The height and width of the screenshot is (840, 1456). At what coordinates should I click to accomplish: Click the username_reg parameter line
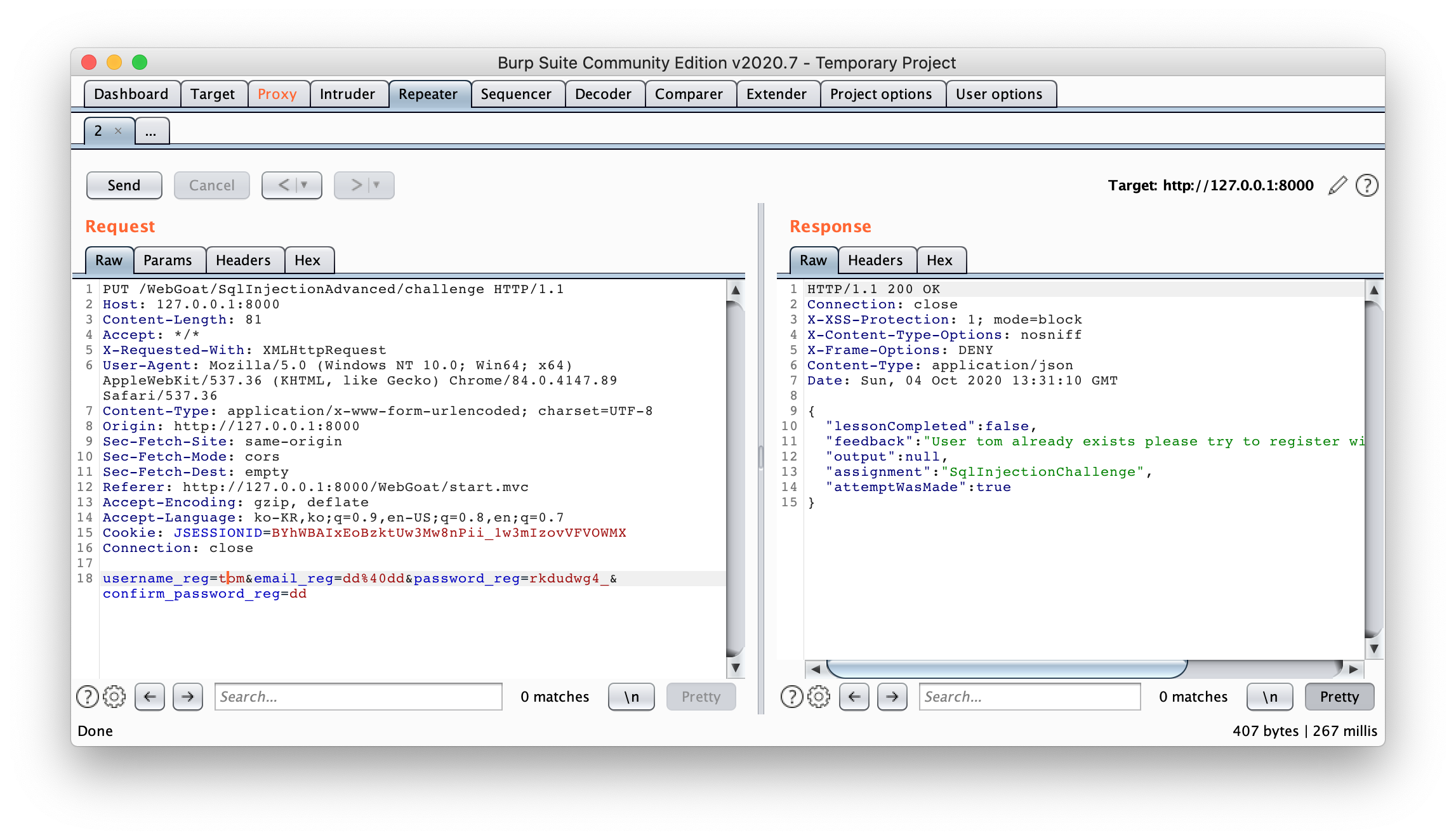360,578
